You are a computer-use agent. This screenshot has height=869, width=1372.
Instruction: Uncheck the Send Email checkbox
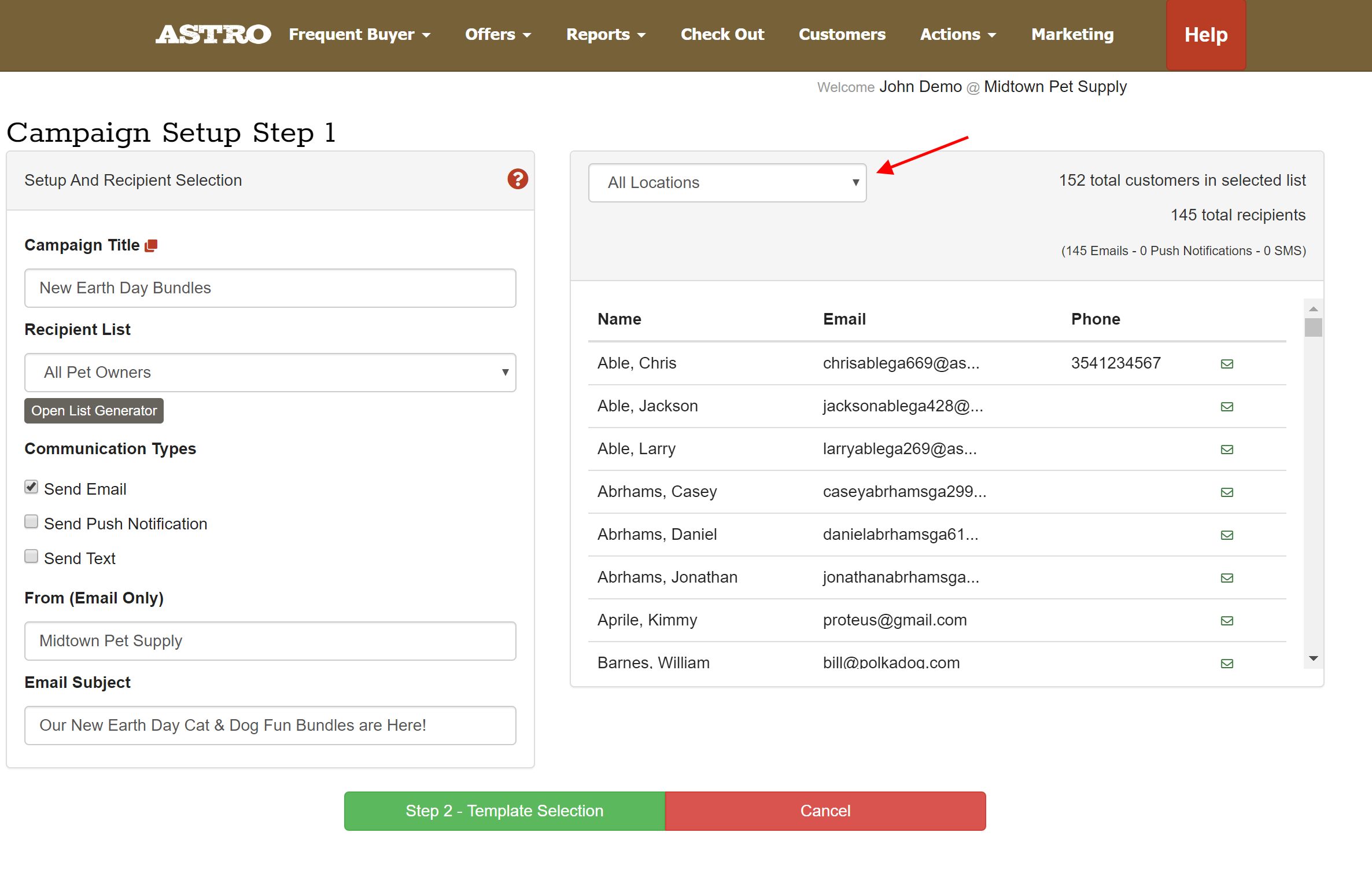(x=31, y=487)
